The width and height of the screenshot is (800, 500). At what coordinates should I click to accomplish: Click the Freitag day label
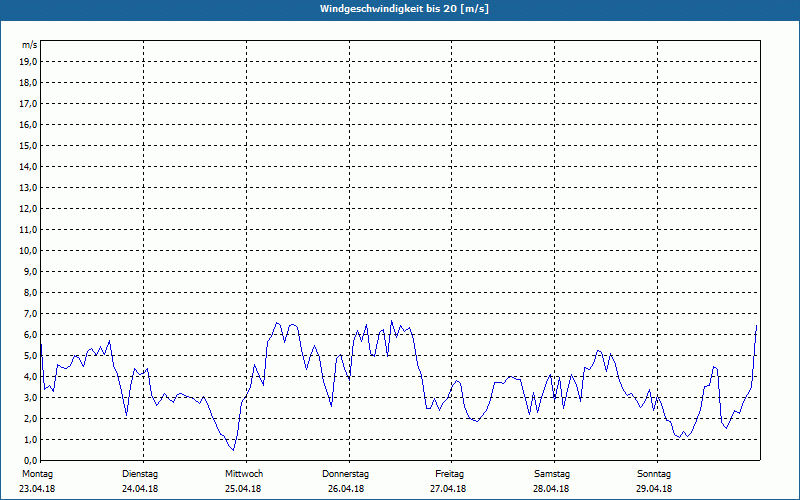449,474
